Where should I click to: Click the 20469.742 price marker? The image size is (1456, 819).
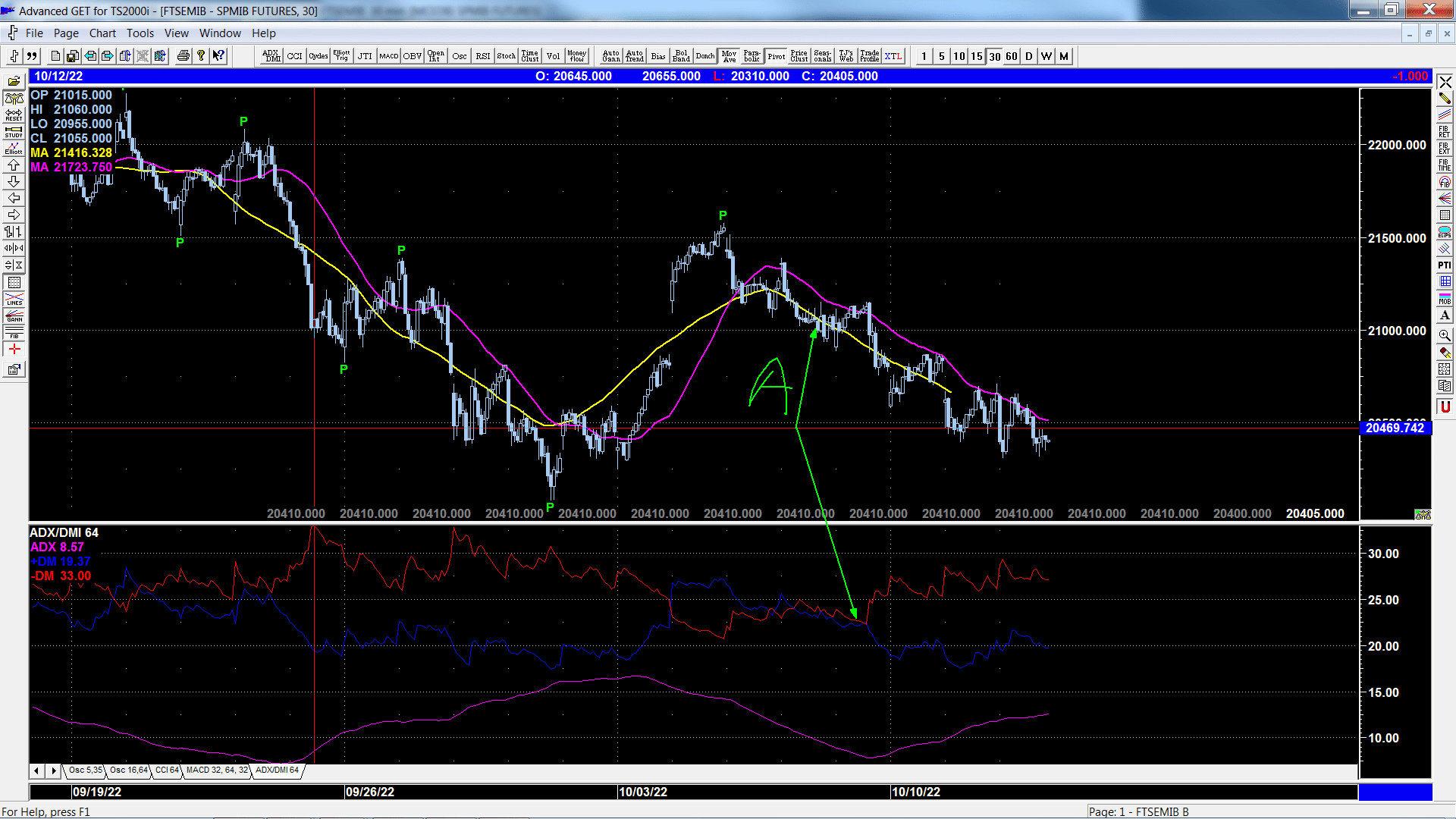[1395, 428]
